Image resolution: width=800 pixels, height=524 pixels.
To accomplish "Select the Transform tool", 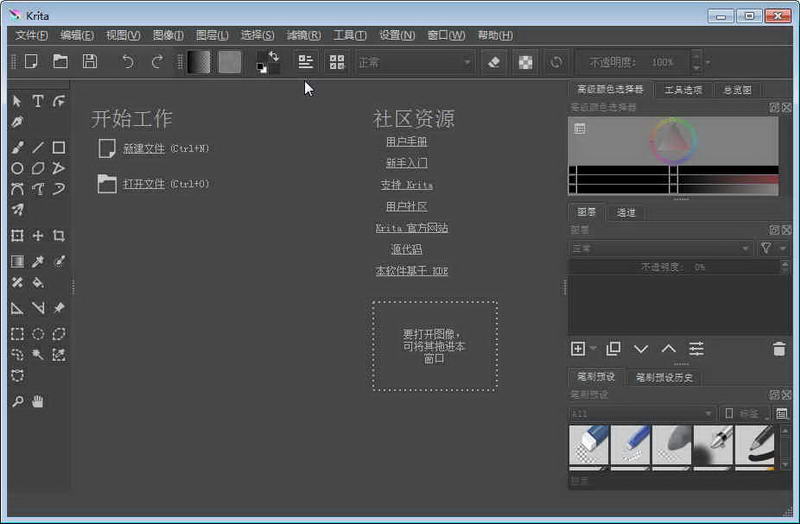I will pos(17,235).
